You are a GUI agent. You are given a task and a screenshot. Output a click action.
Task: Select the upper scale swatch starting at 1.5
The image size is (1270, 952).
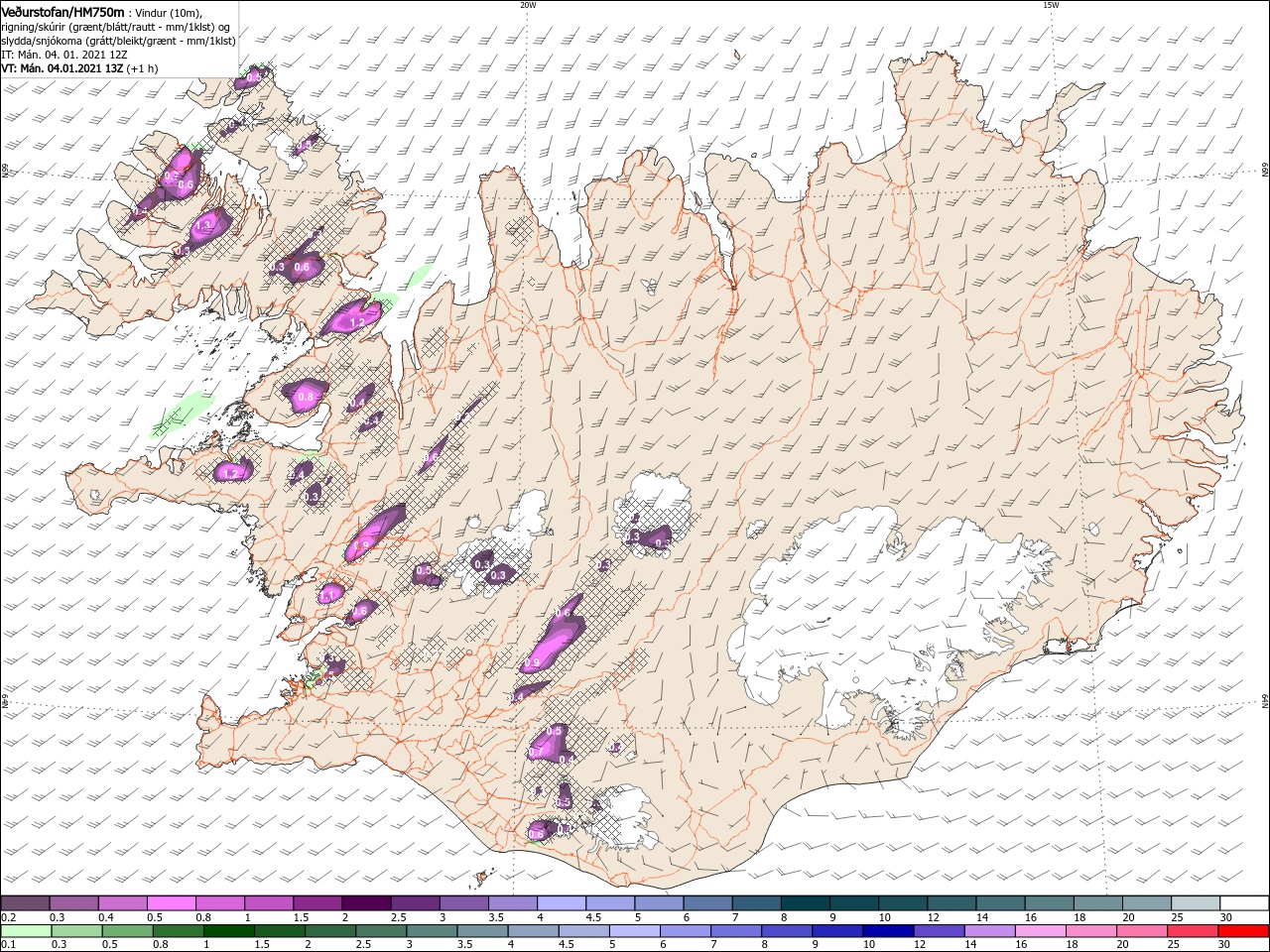coord(317,902)
